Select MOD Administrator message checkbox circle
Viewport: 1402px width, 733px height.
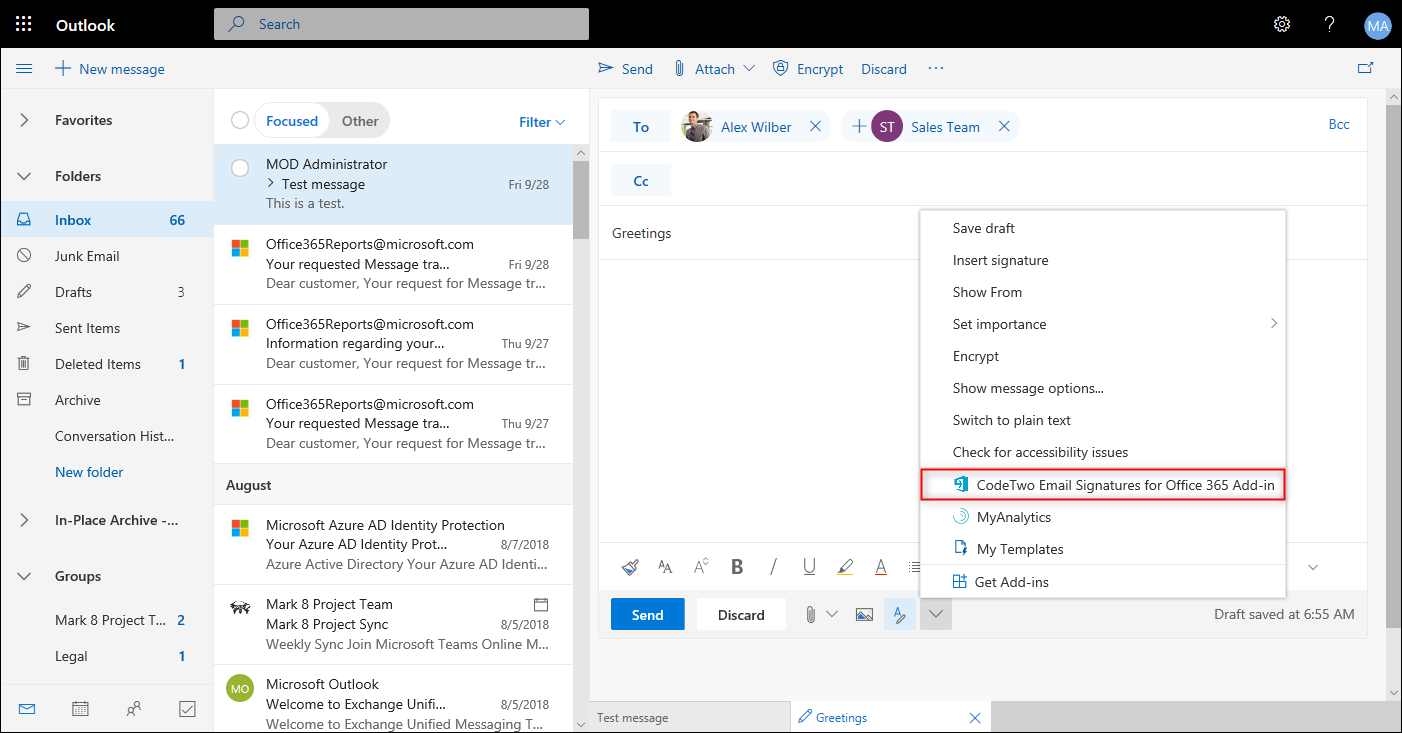[240, 168]
